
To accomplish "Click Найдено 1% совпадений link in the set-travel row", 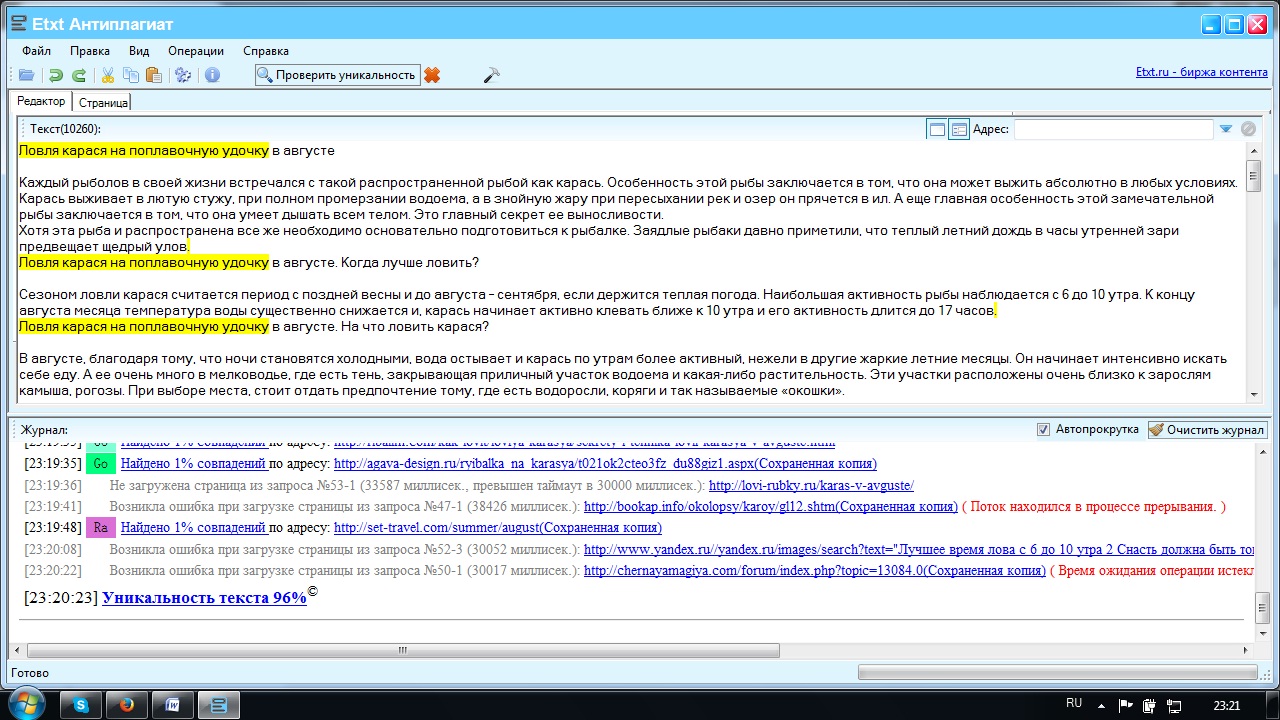I will [x=194, y=528].
